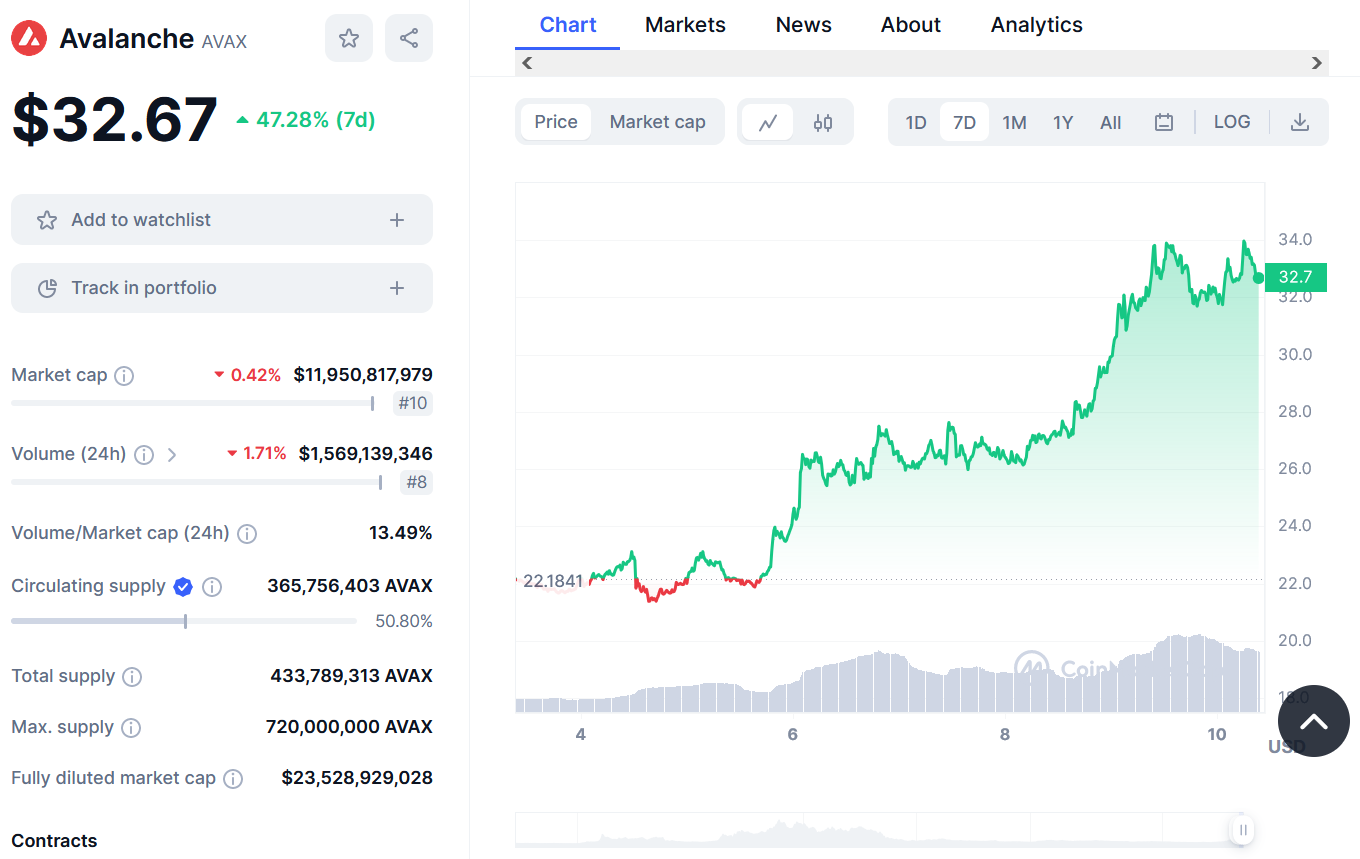This screenshot has width=1360, height=859.
Task: Switch to the Analytics tab
Action: coord(1037,25)
